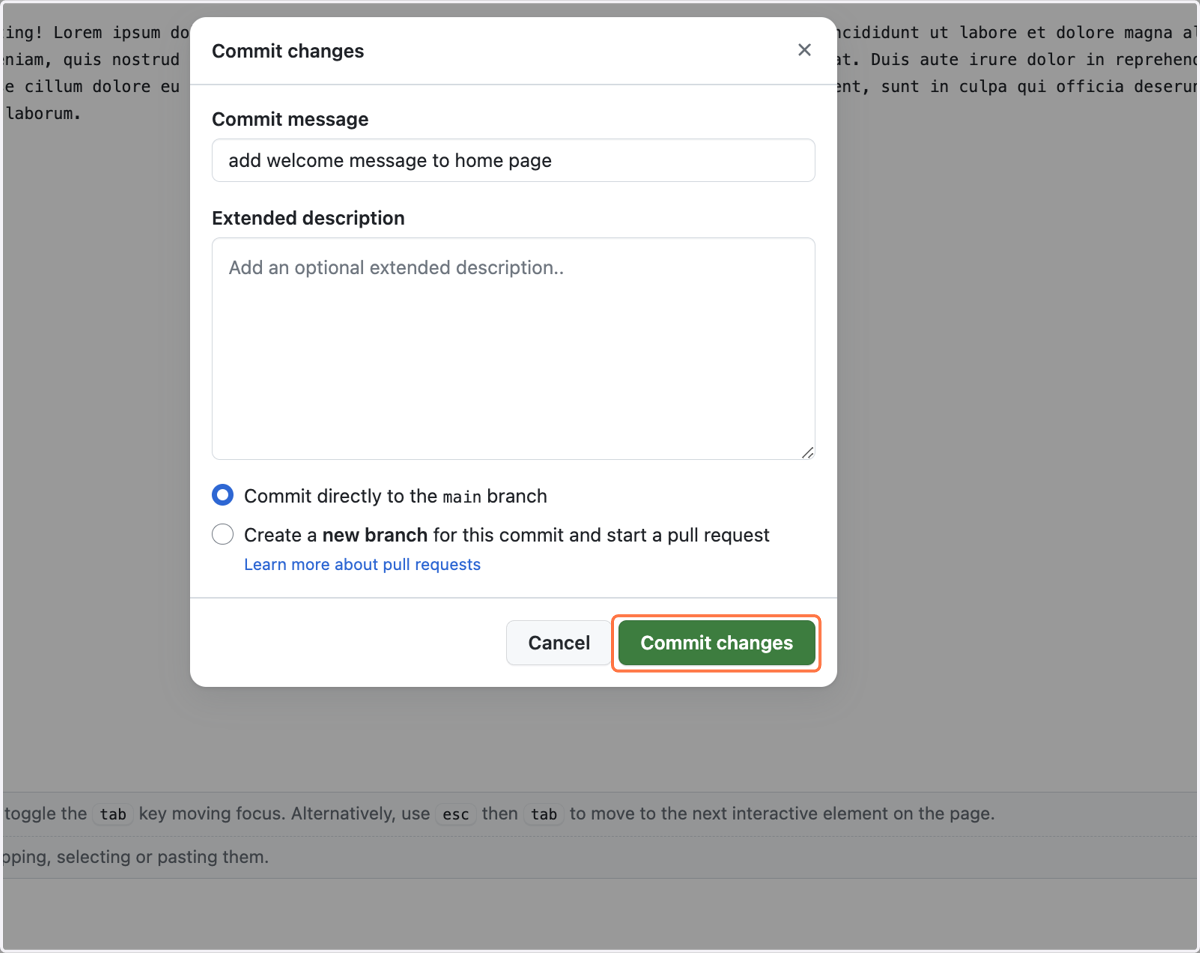Screen dimensions: 1200x953
Task: Click the Commit changes dialog title
Action: (288, 51)
